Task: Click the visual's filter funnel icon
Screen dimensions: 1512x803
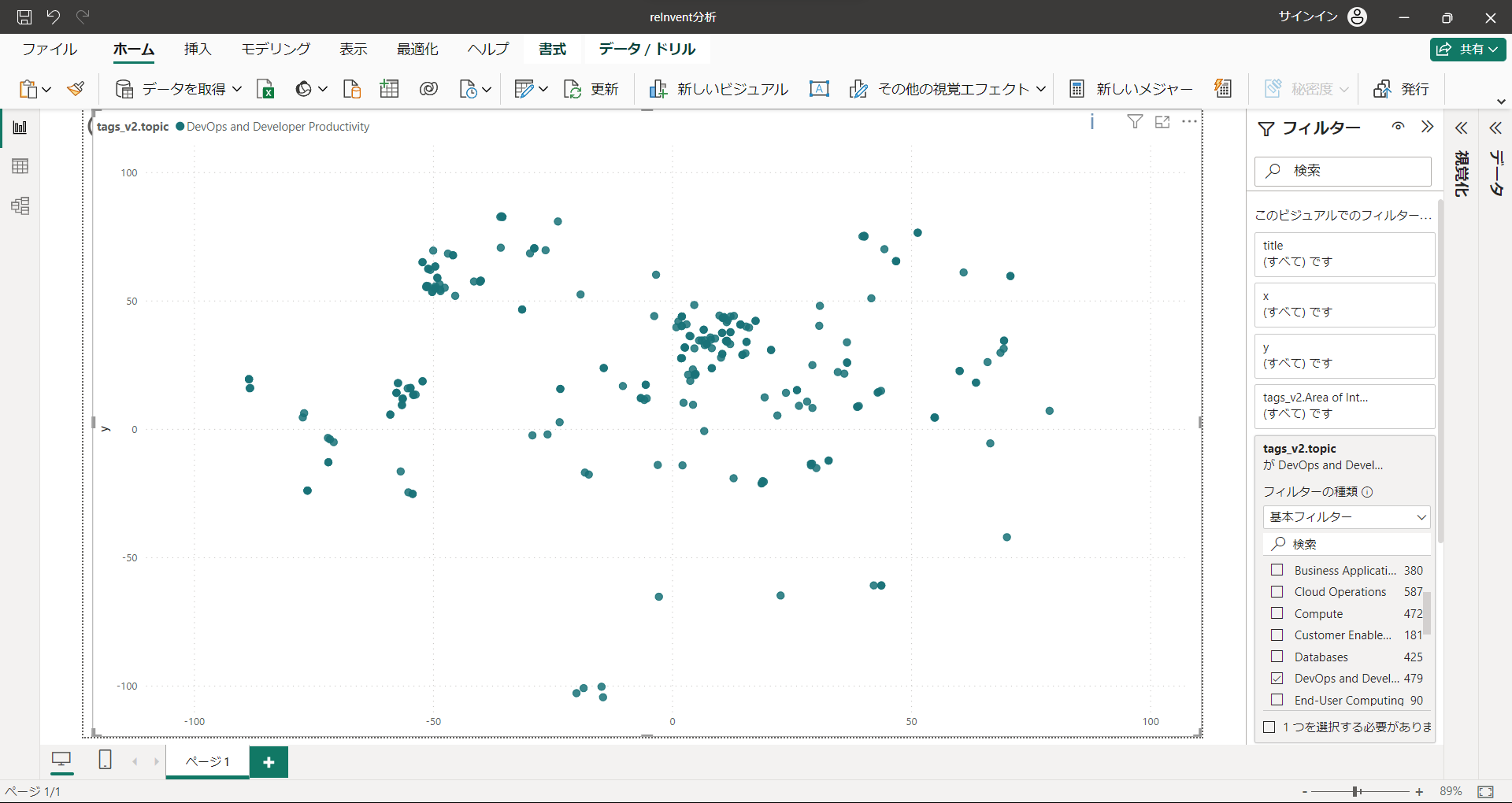Action: (1135, 121)
